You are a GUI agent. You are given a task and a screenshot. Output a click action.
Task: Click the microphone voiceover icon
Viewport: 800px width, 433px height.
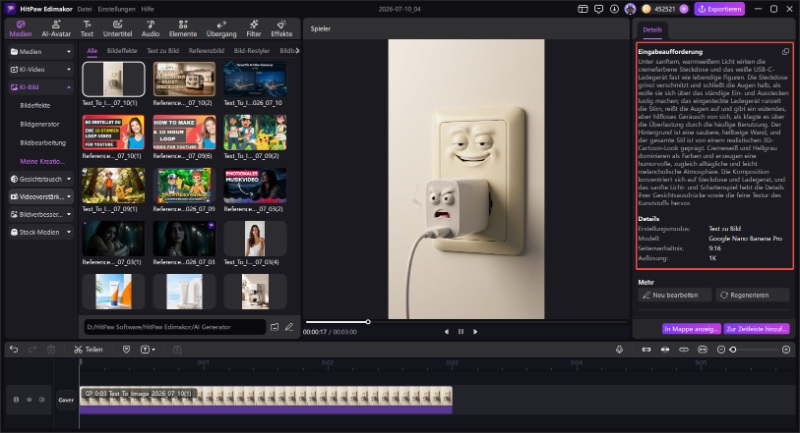[x=619, y=349]
